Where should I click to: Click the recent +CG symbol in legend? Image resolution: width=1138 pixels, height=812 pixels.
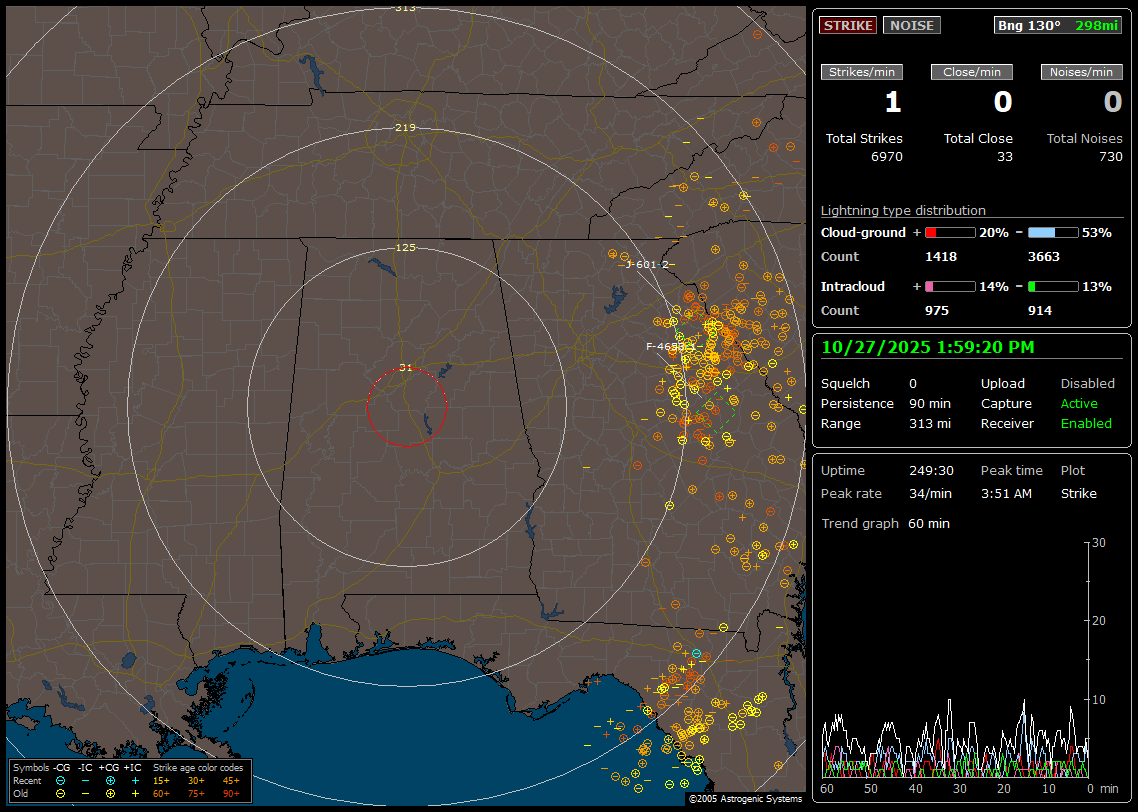110,780
